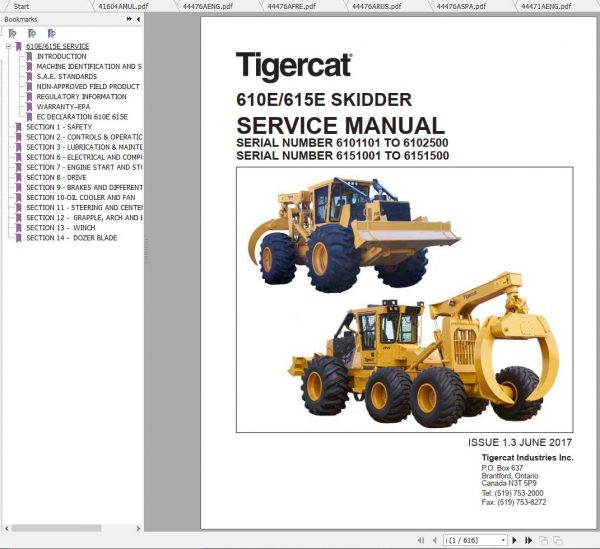Click the panel splitter grip handle
600x549 pixels.
(146, 251)
